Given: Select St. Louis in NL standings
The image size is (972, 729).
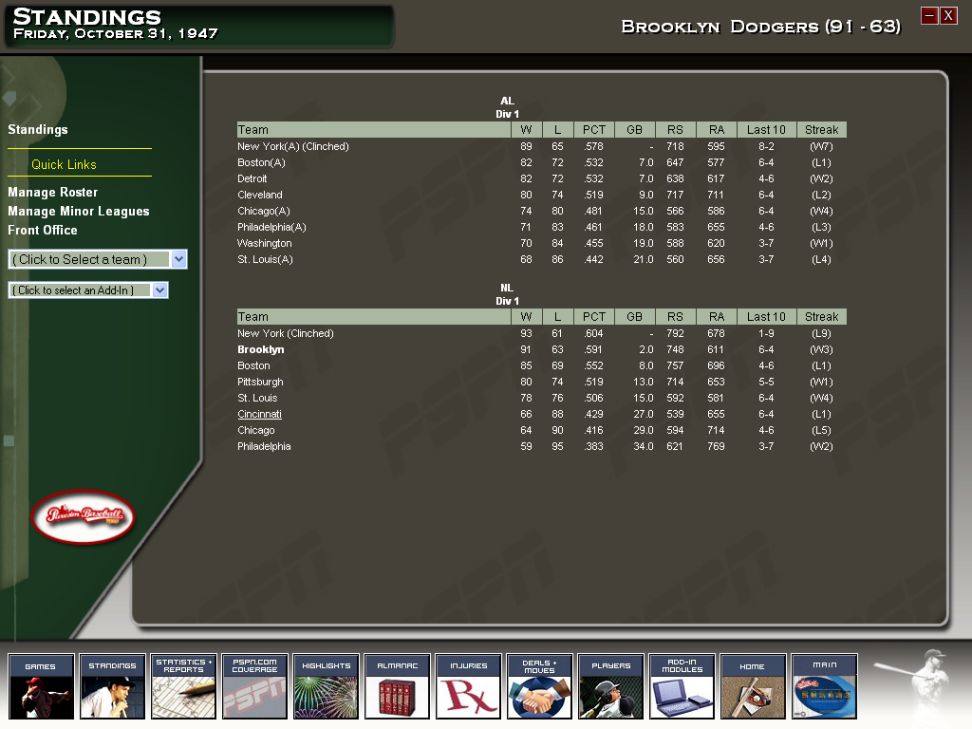Looking at the screenshot, I should (541, 398).
